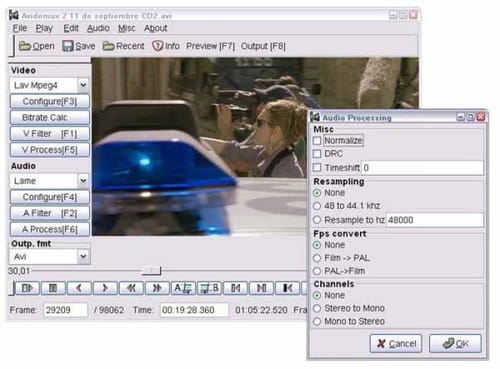Tick the DRC checkbox
The image size is (500, 369).
pos(317,154)
